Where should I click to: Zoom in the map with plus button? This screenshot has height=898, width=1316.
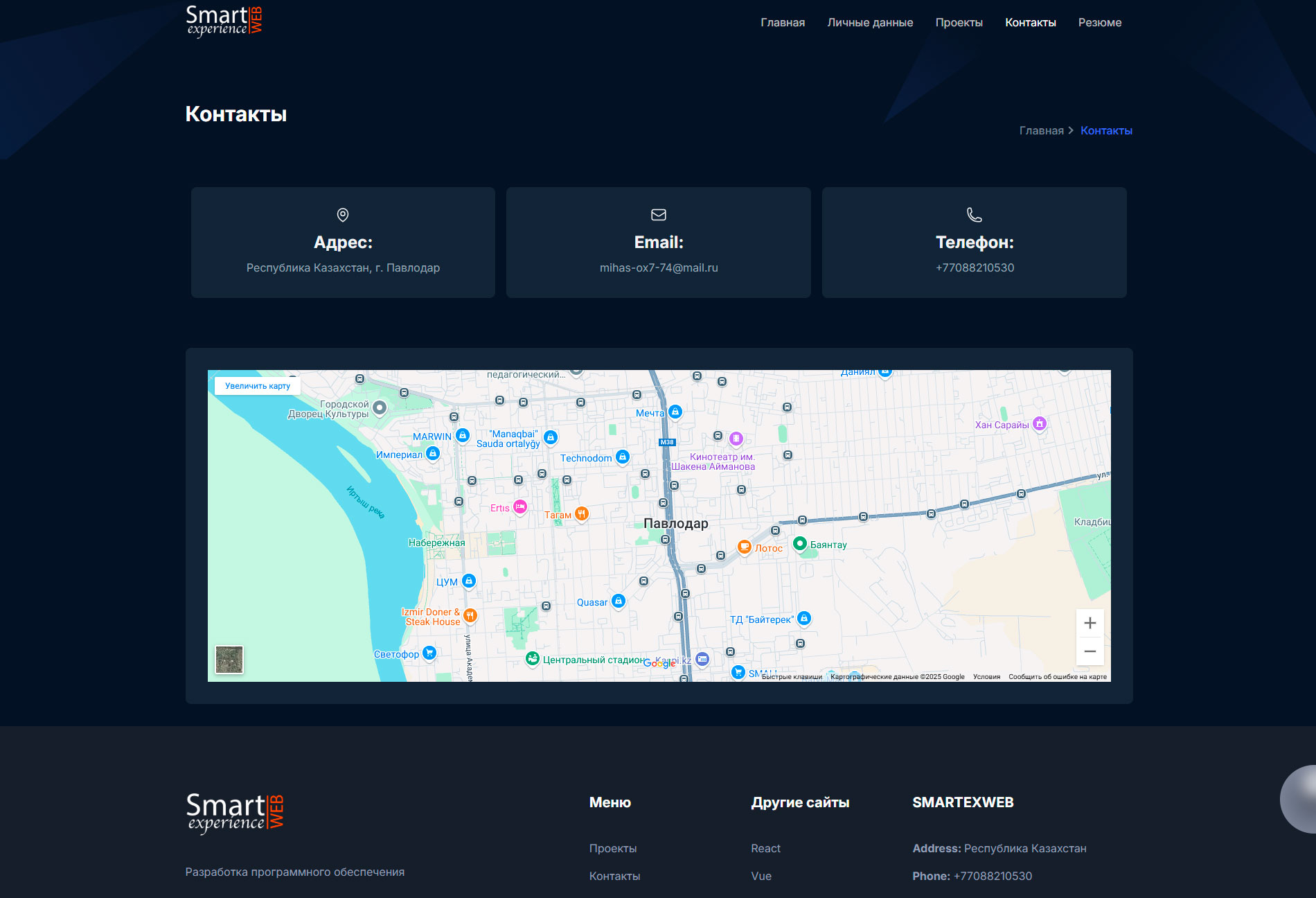click(1090, 623)
